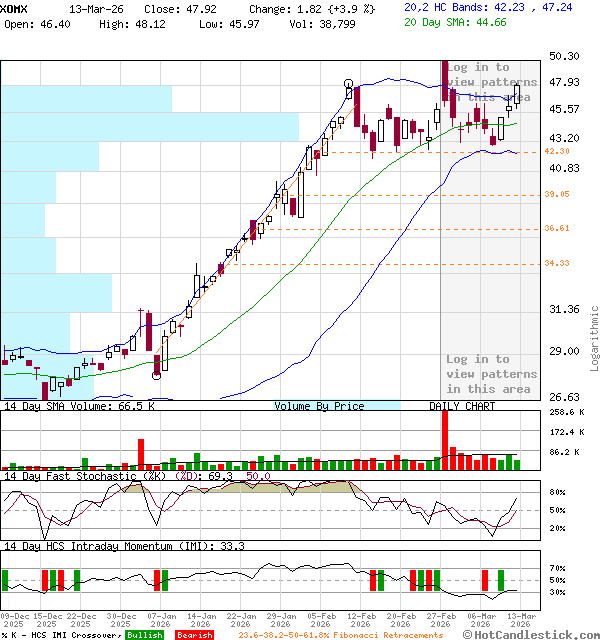This screenshot has height=640, width=600.
Task: Click the Logarithmic scale label
Action: [594, 338]
